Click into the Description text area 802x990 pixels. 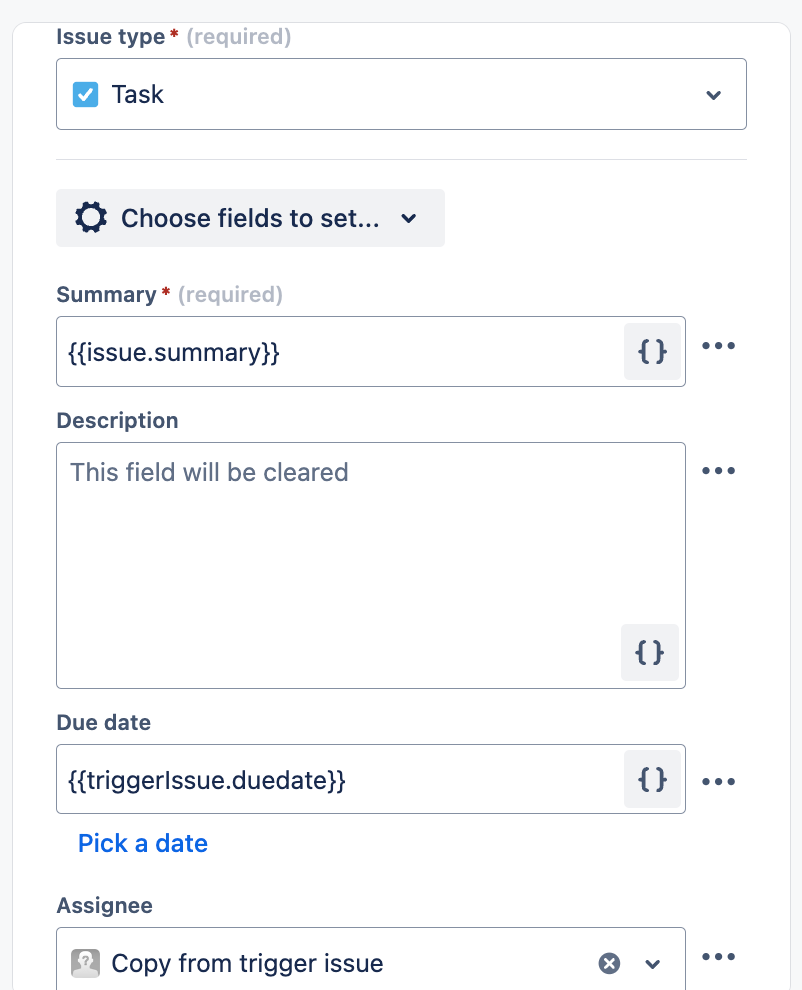click(x=340, y=560)
